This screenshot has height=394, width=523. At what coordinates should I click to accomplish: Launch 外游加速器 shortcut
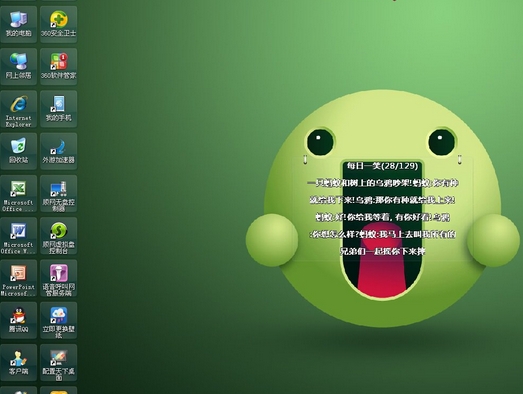pos(59,151)
